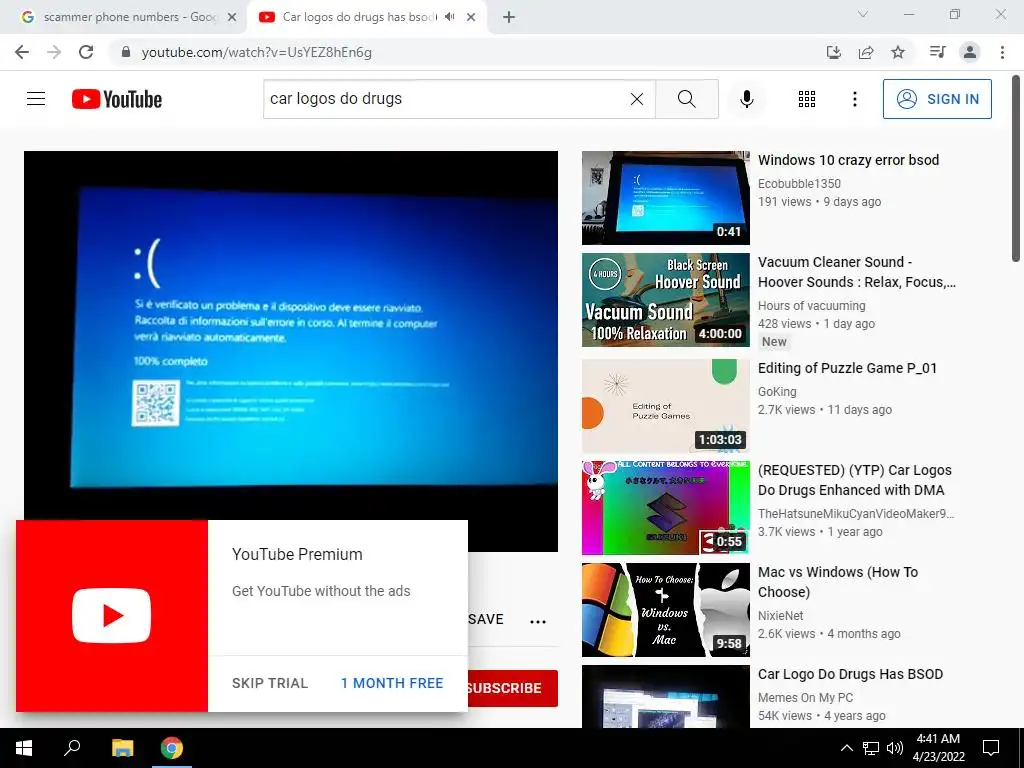Go forward in browser history
The image size is (1024, 768).
pos(54,52)
